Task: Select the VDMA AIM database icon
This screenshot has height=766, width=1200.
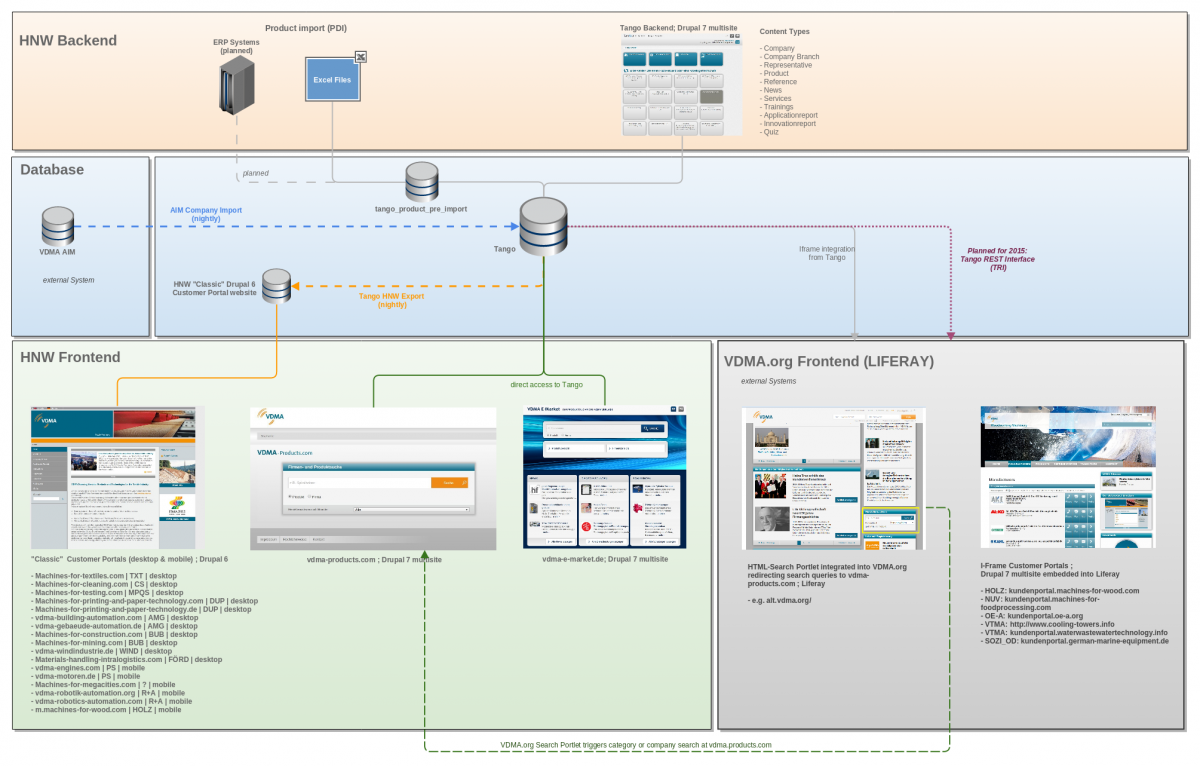Action: click(x=58, y=226)
